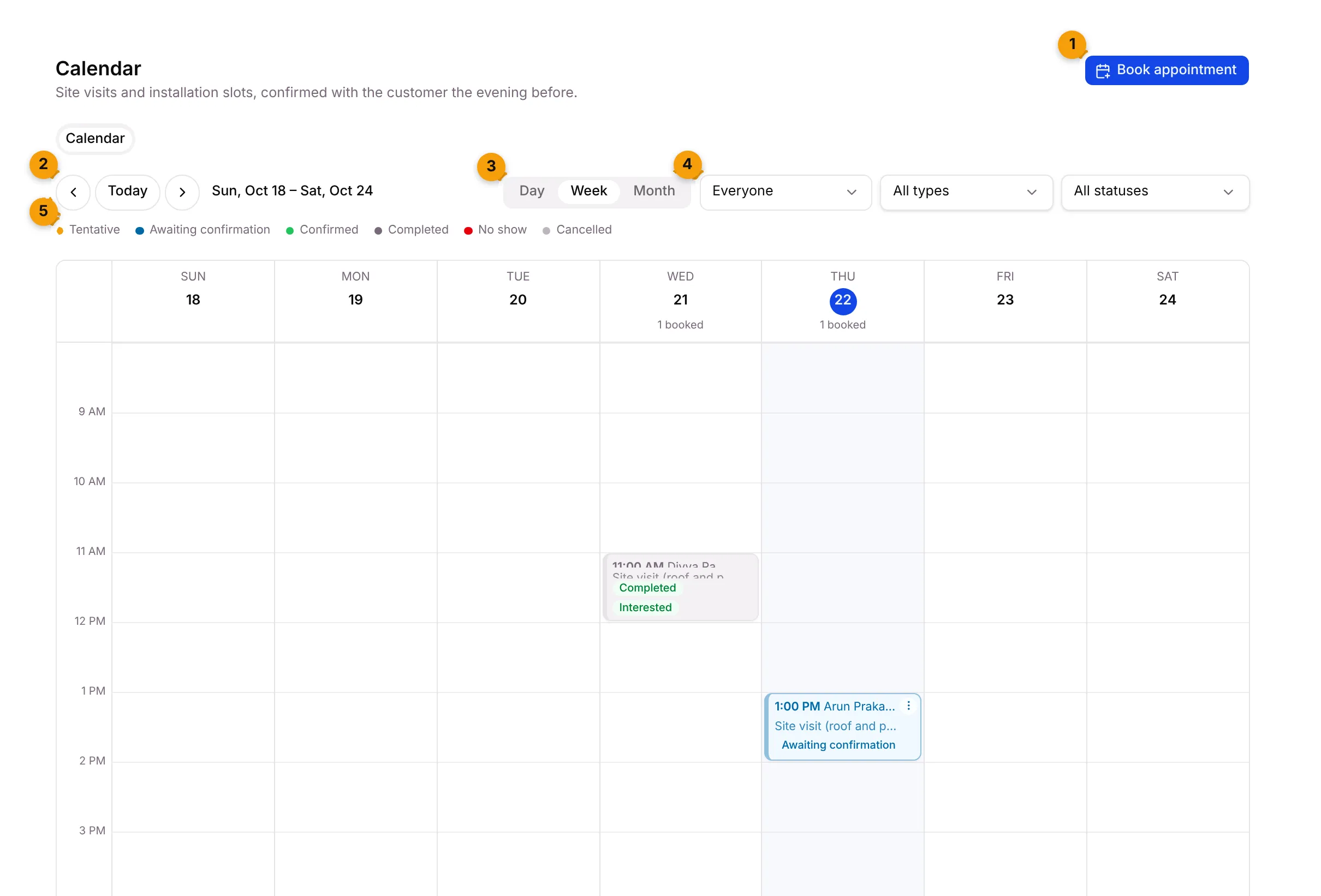Screen dimensions: 1321x896
Task: Select Monday 19 column header
Action: pos(355,301)
